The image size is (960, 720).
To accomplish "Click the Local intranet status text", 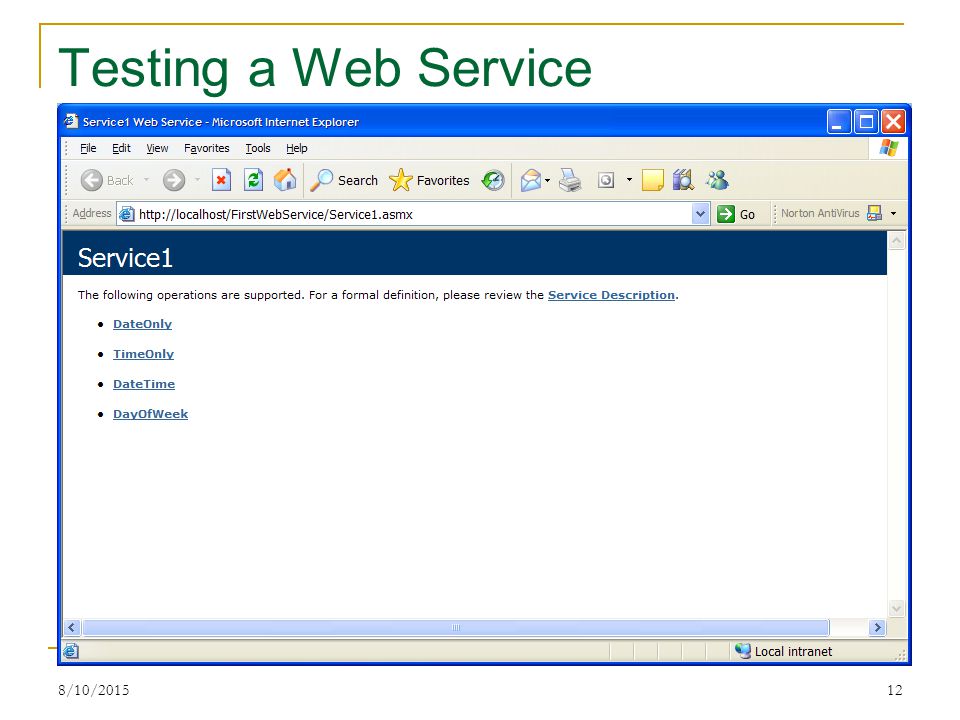I will pos(793,651).
